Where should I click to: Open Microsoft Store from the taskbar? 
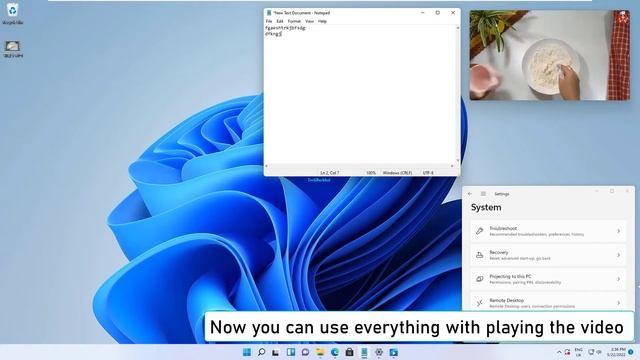(x=349, y=352)
